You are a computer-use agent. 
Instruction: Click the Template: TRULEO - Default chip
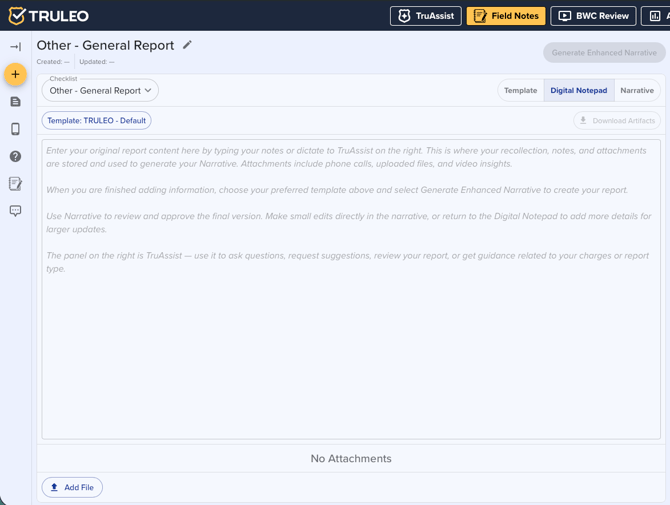click(x=97, y=120)
